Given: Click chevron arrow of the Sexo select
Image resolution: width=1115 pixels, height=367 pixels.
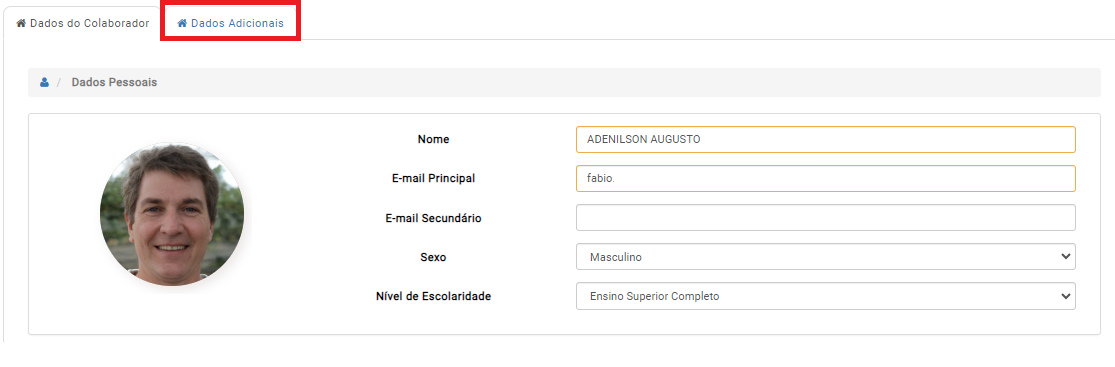Looking at the screenshot, I should tap(1065, 257).
